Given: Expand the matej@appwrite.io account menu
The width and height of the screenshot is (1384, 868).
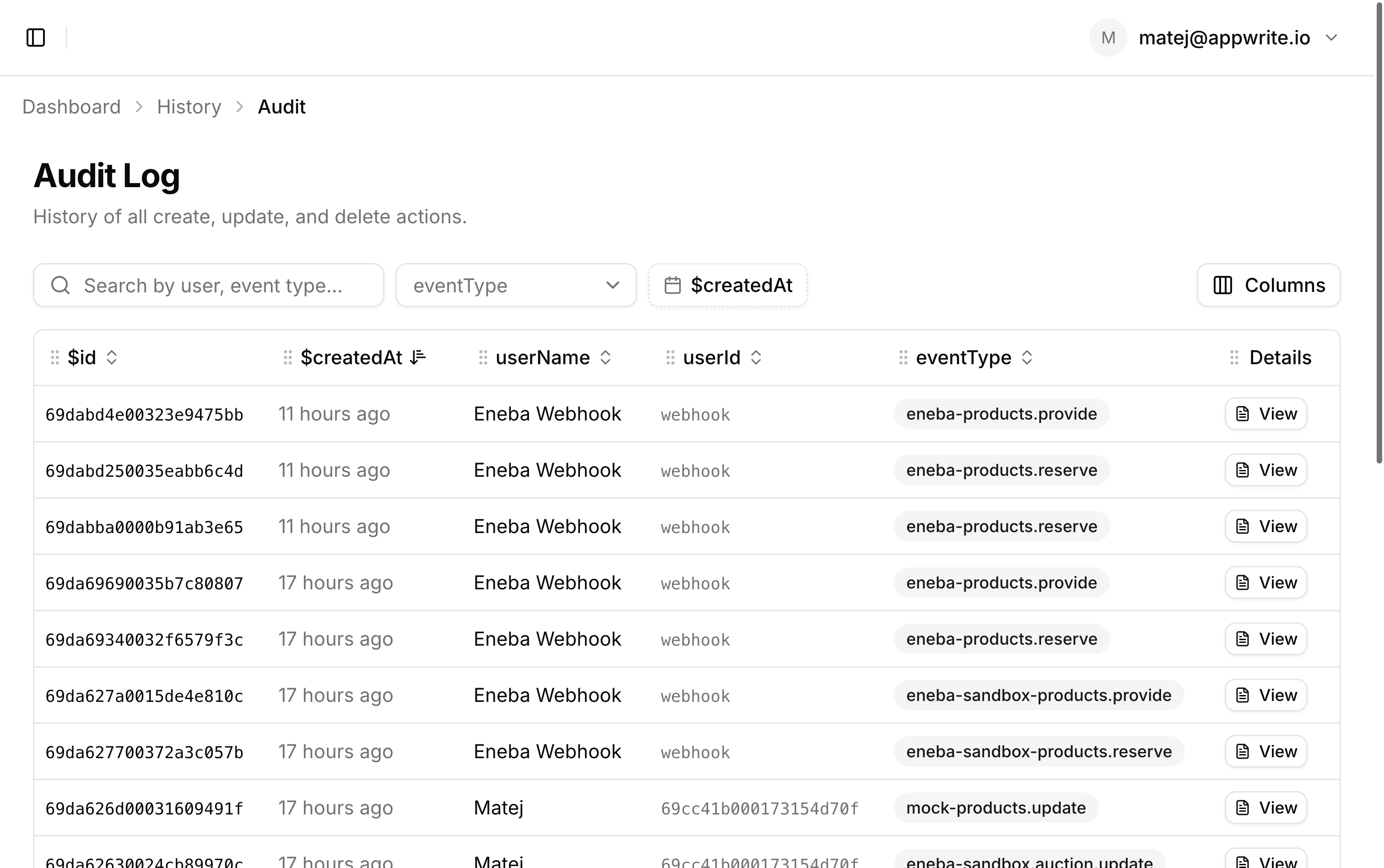Looking at the screenshot, I should (1331, 38).
